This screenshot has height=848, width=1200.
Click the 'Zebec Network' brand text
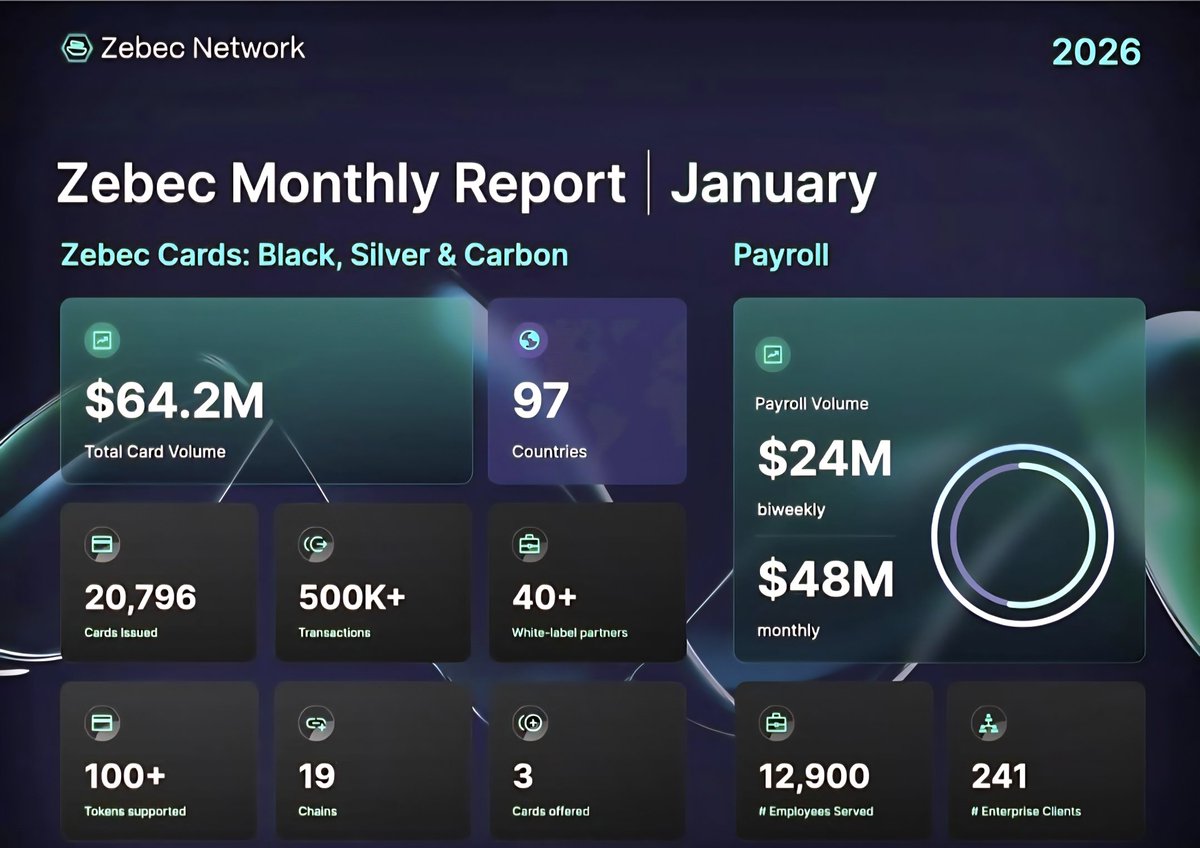[x=203, y=47]
